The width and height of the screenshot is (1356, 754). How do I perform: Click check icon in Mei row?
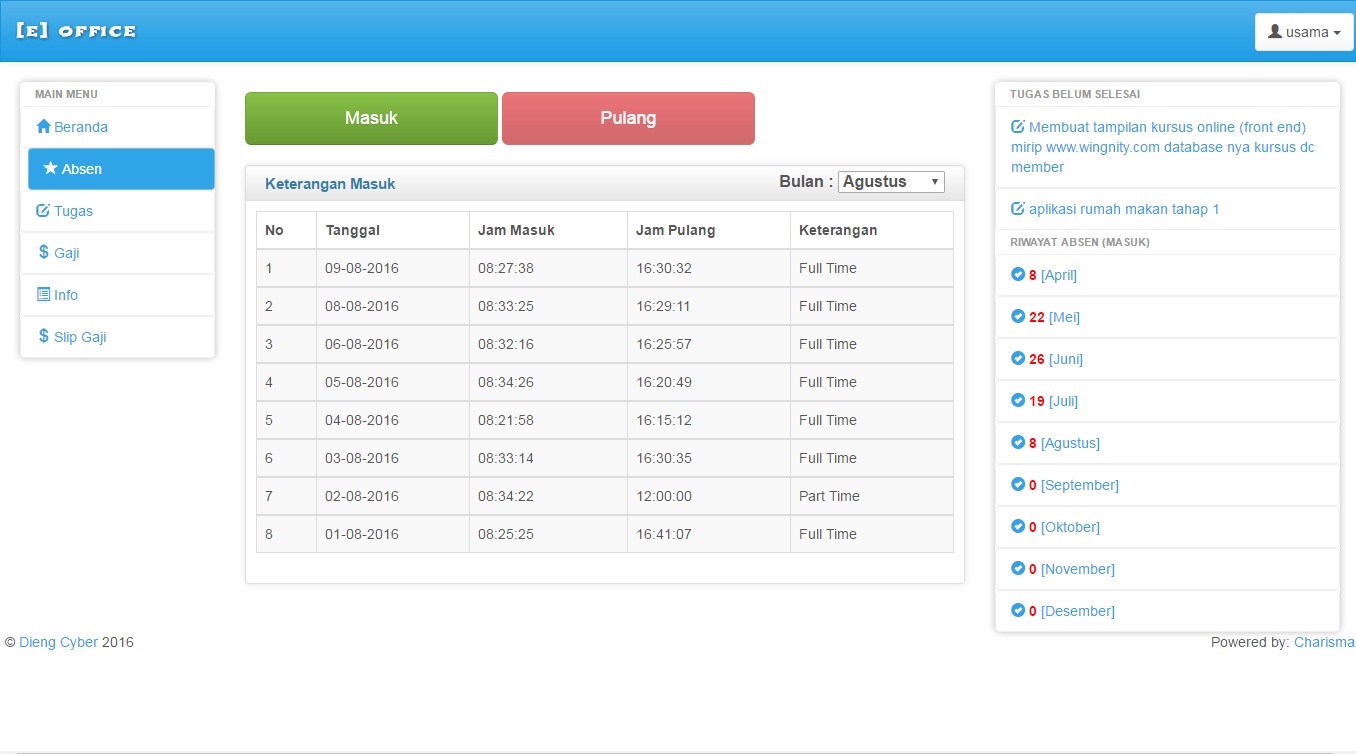tap(1018, 317)
